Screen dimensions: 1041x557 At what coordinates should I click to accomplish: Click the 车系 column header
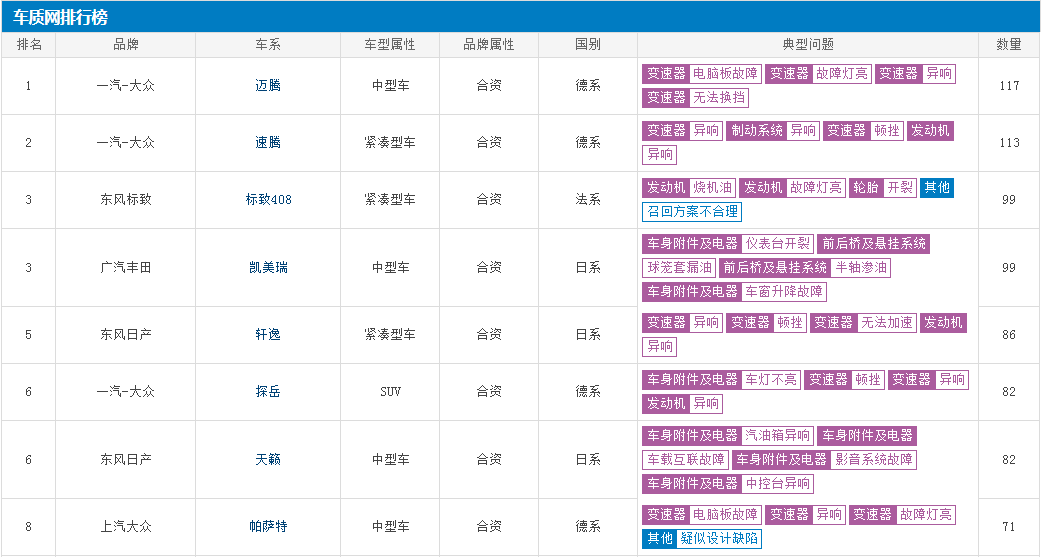pos(268,44)
